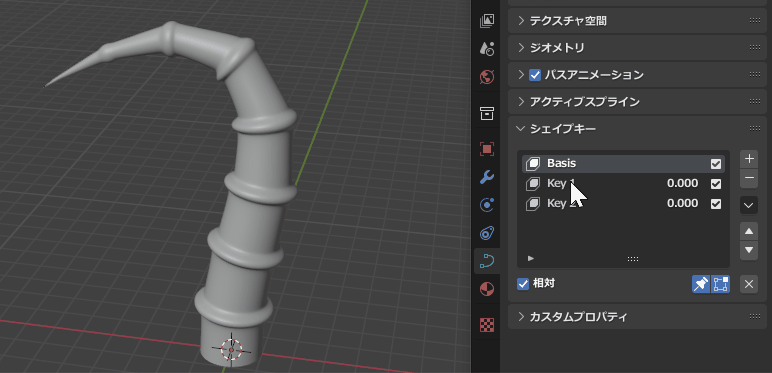Toggle shape key edit mode button

click(721, 284)
